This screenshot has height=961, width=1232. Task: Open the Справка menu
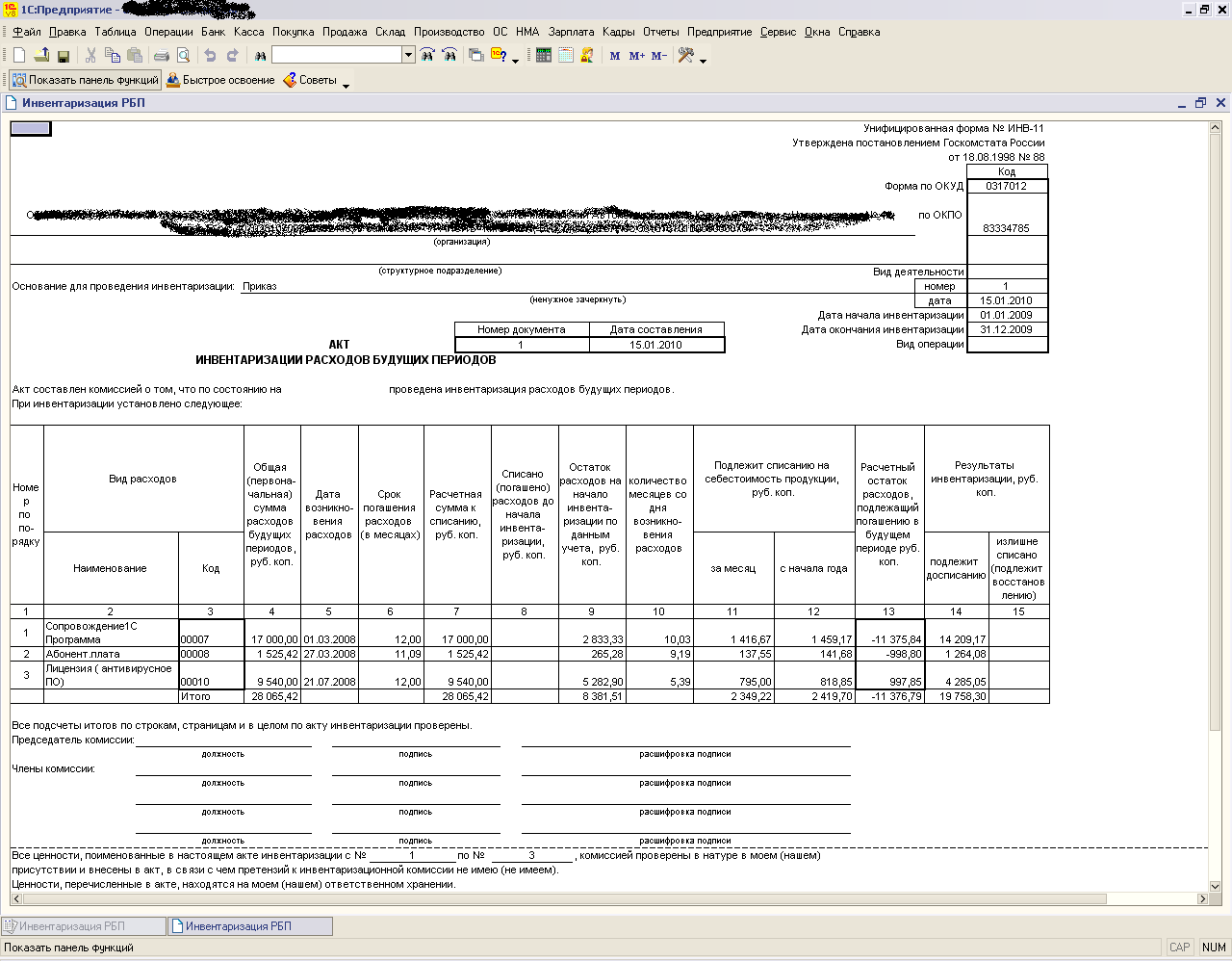[859, 32]
